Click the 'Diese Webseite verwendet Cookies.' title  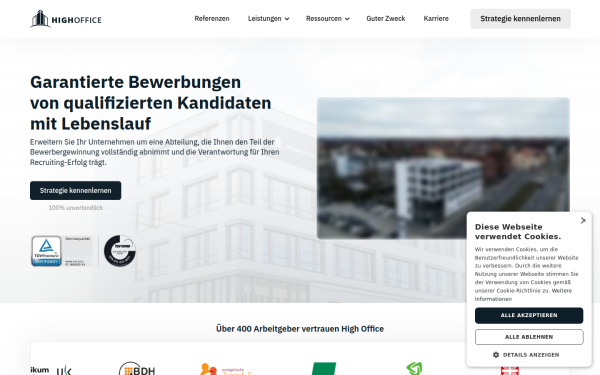tap(518, 232)
